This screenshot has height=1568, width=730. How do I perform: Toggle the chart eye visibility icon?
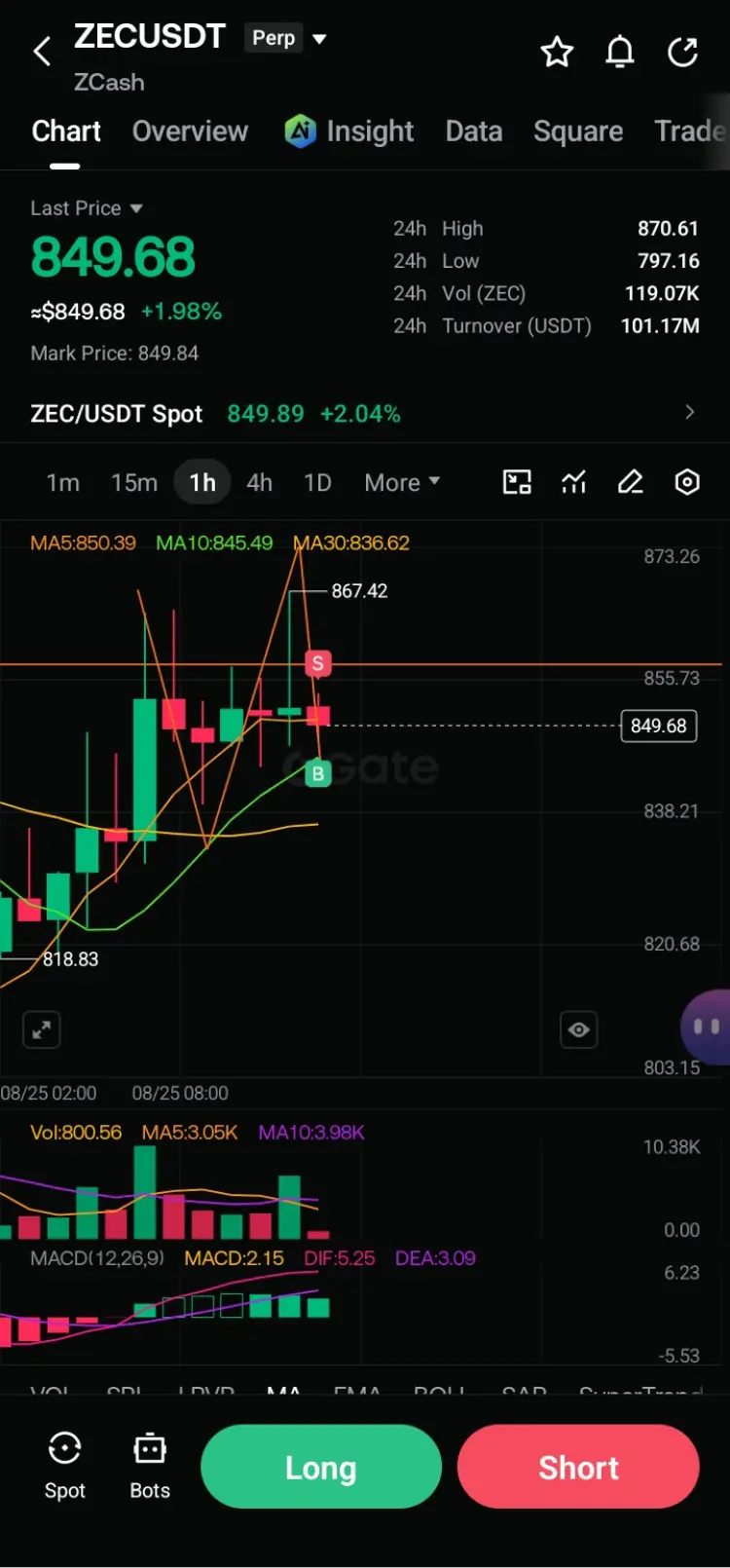(x=579, y=1029)
